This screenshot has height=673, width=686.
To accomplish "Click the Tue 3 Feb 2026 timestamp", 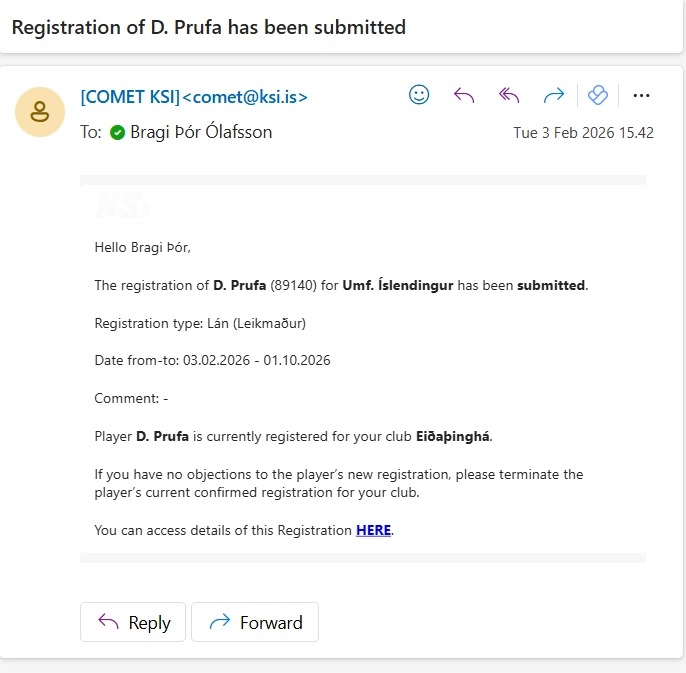I will click(x=583, y=132).
